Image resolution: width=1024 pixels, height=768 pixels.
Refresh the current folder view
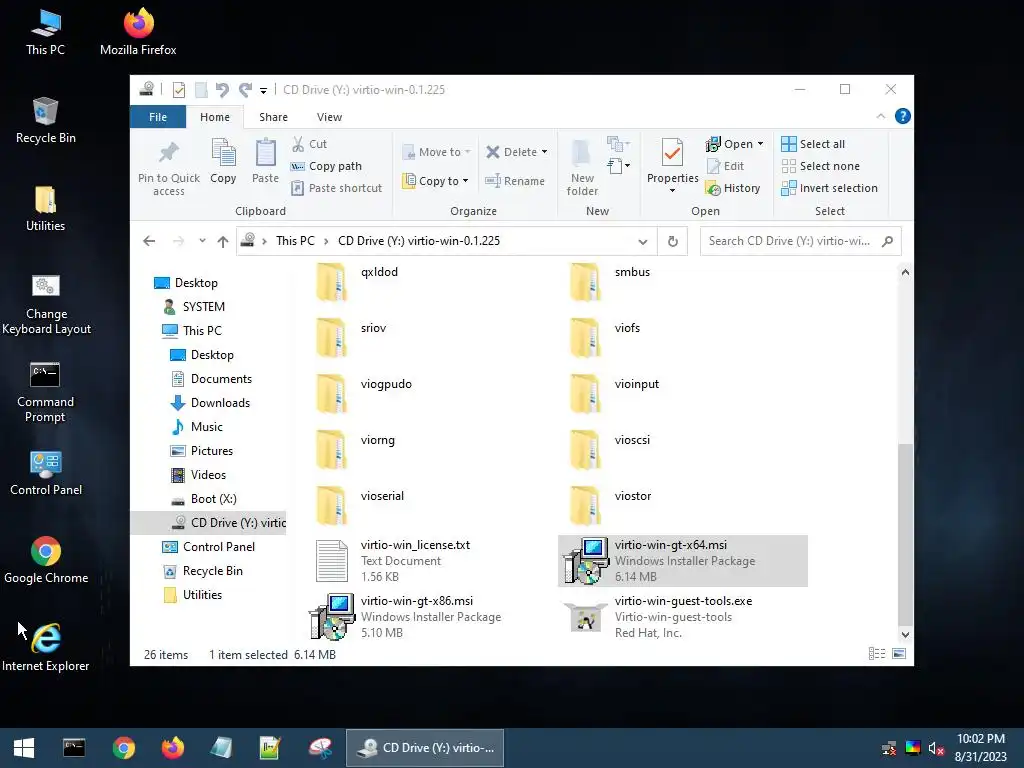673,241
